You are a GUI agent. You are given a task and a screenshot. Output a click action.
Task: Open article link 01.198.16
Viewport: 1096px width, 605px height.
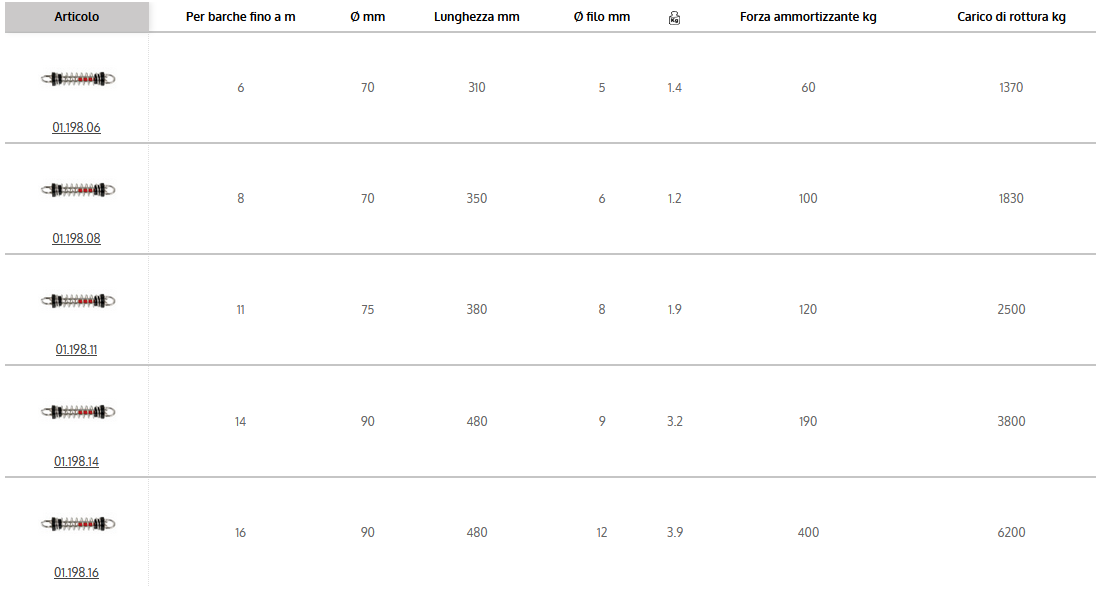tap(77, 573)
